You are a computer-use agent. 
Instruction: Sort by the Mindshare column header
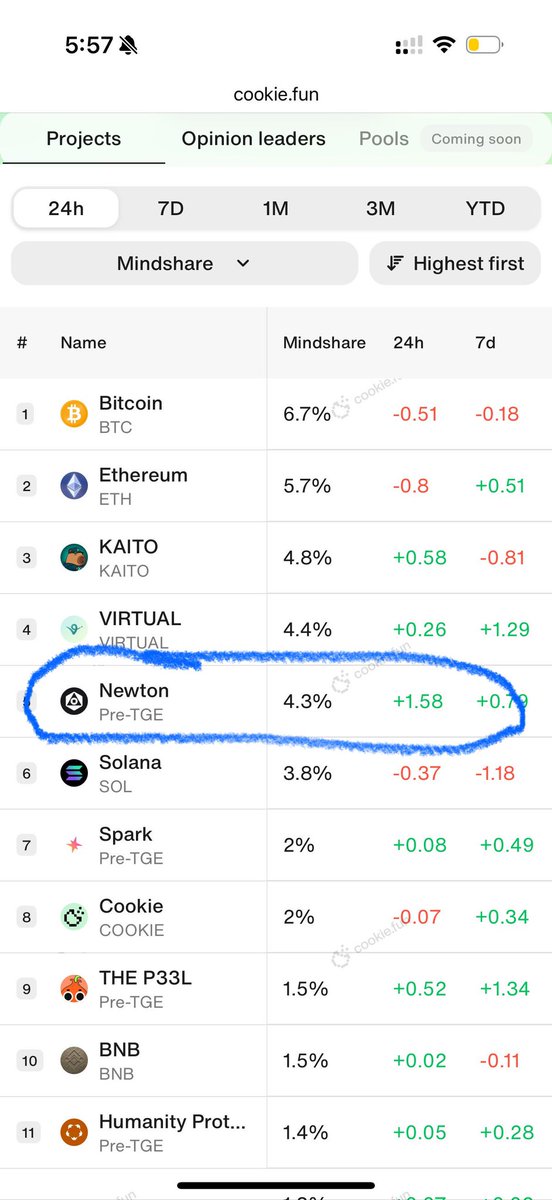324,343
